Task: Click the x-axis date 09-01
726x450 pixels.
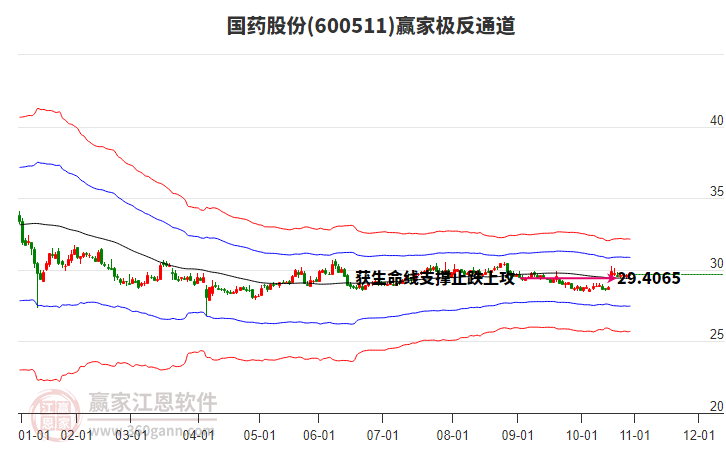Action: coord(518,436)
